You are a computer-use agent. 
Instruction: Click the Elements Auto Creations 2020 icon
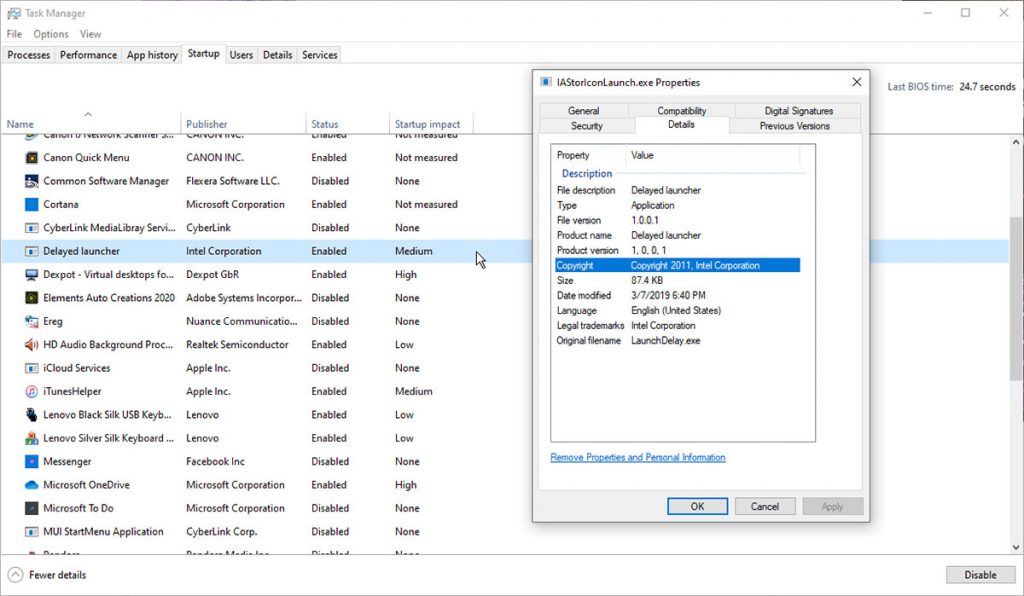[32, 298]
